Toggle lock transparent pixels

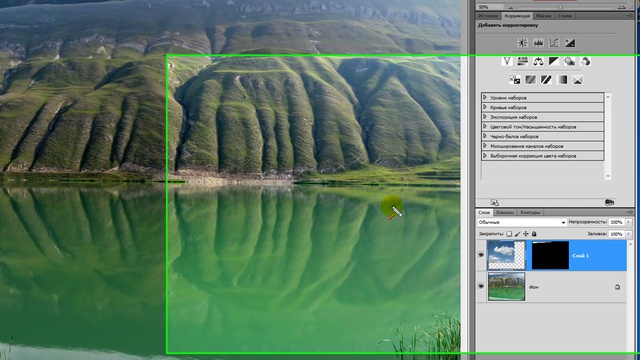[509, 234]
